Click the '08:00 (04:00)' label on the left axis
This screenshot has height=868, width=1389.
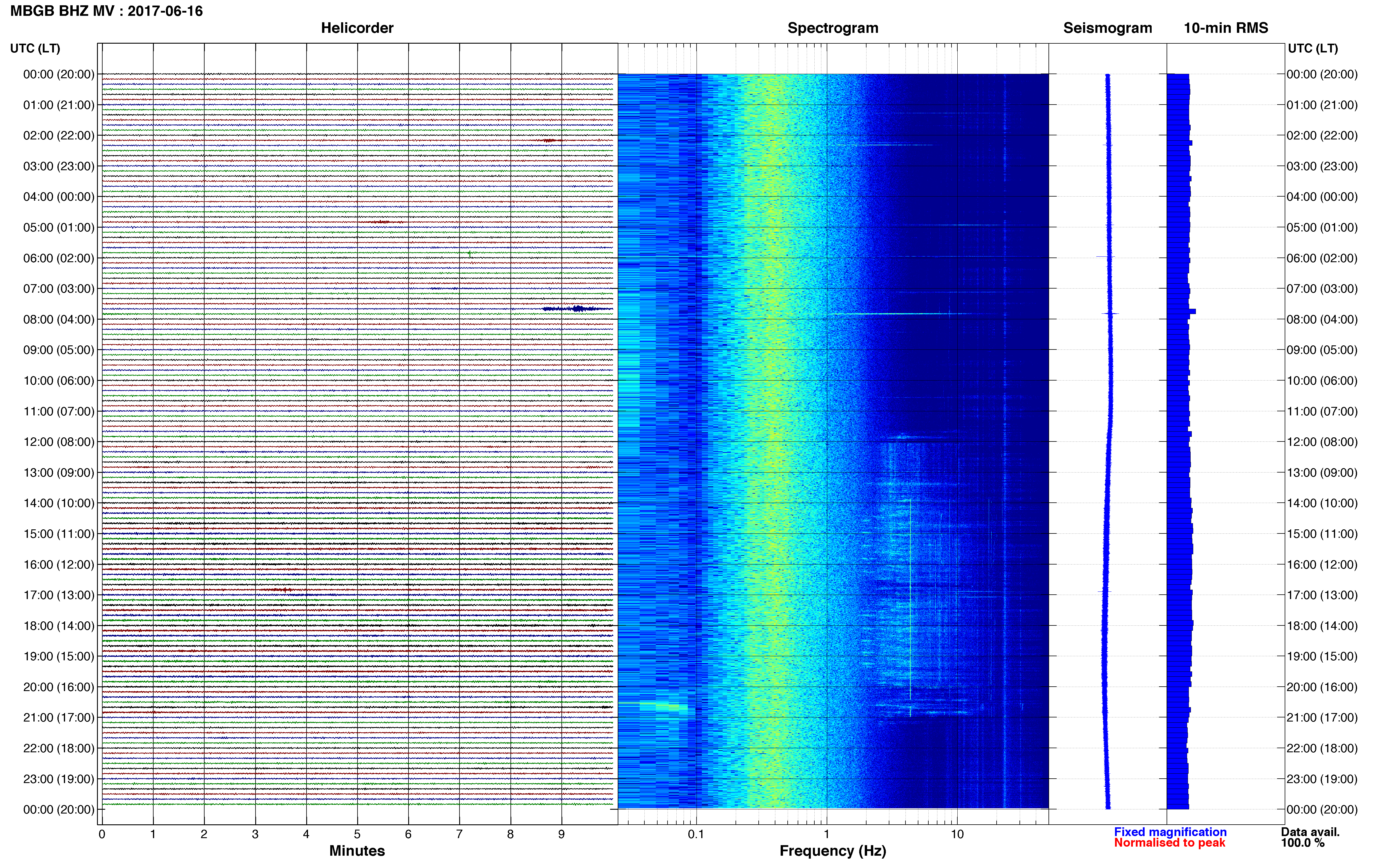point(59,319)
